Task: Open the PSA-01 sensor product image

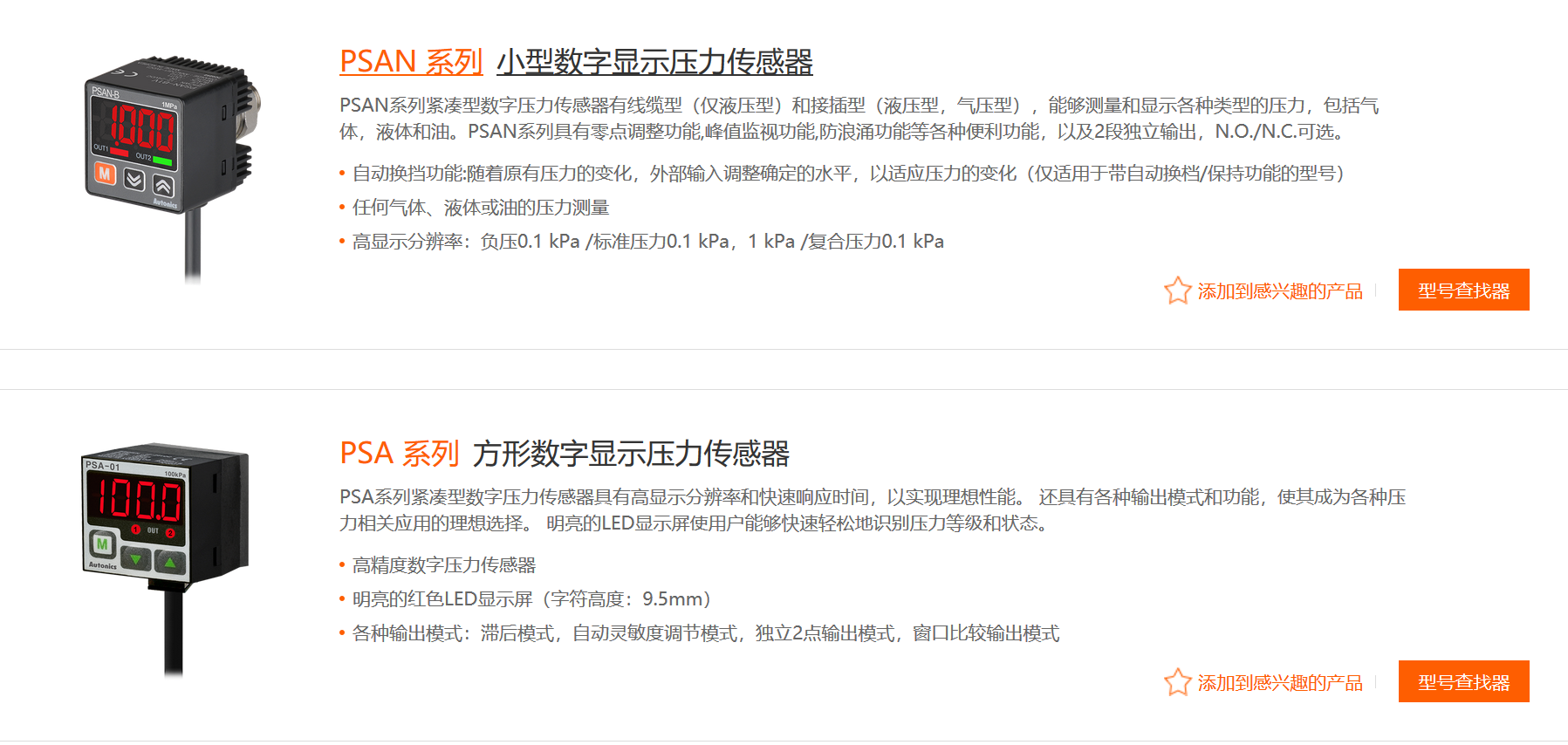Action: coord(166,554)
